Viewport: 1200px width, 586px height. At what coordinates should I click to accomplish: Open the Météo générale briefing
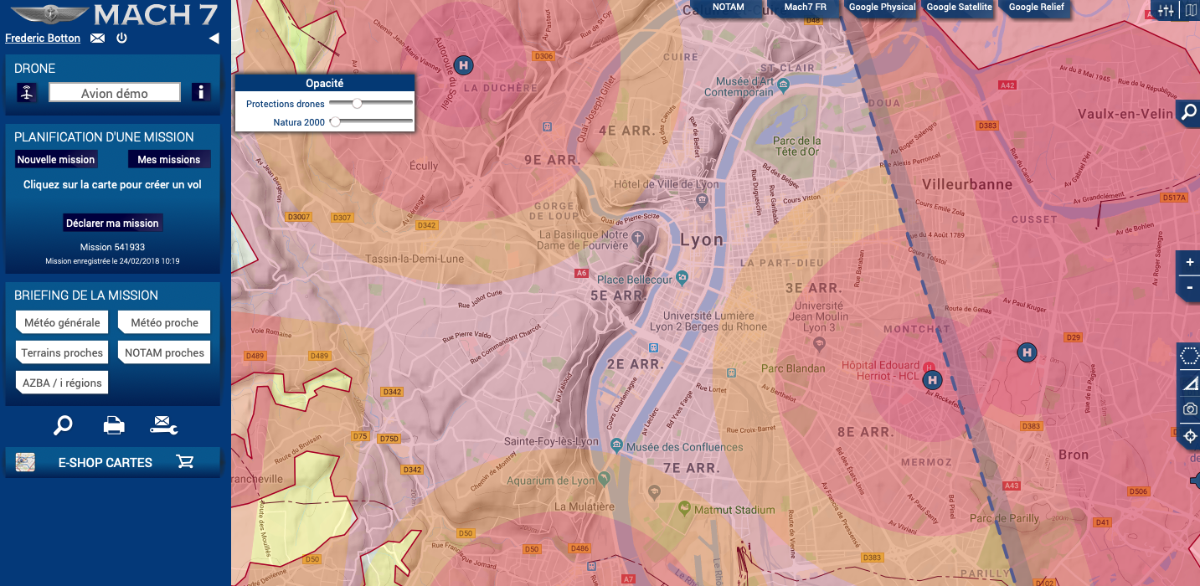click(60, 322)
